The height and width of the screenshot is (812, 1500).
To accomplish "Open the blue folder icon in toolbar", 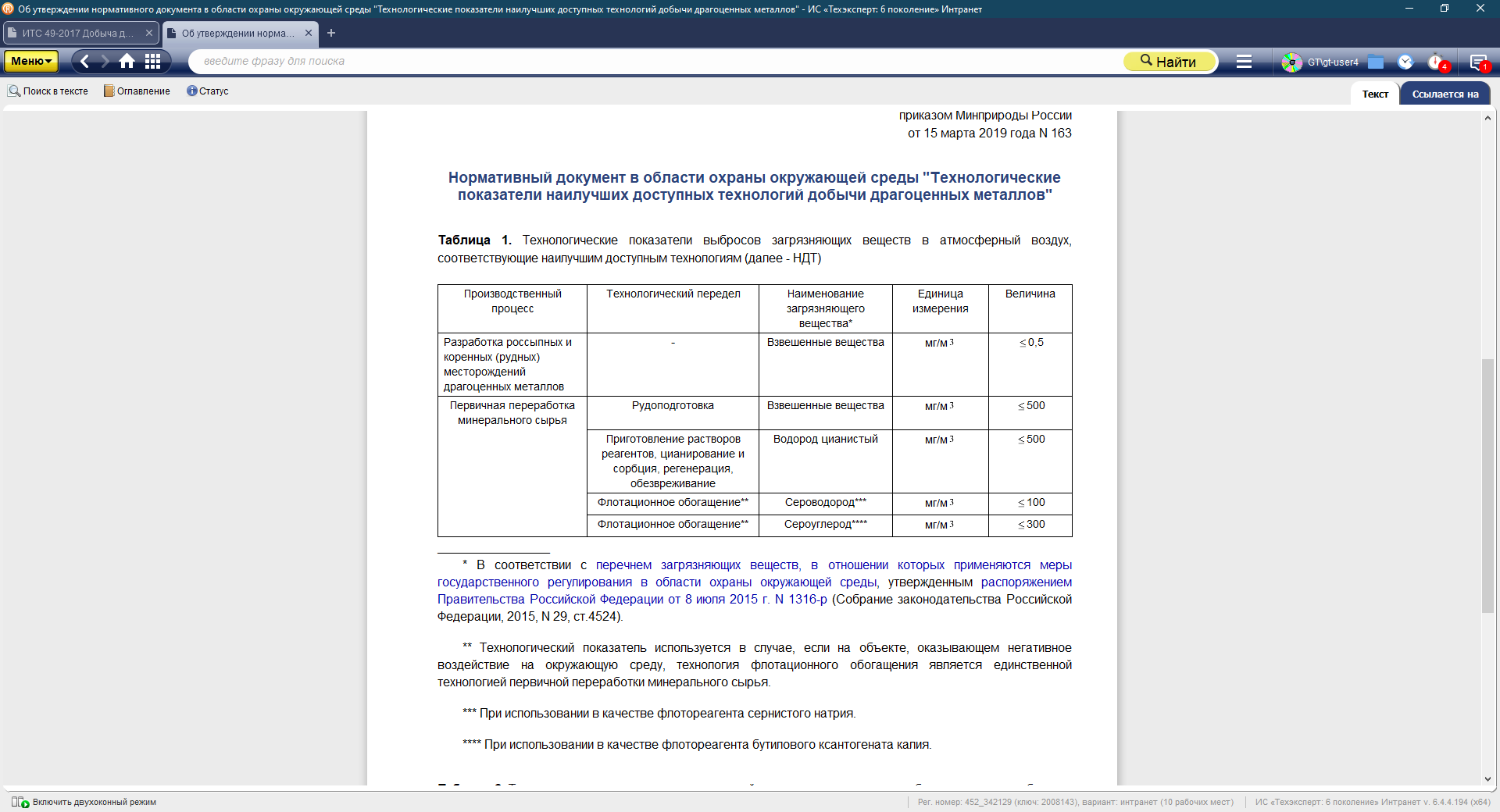I will pyautogui.click(x=1376, y=62).
